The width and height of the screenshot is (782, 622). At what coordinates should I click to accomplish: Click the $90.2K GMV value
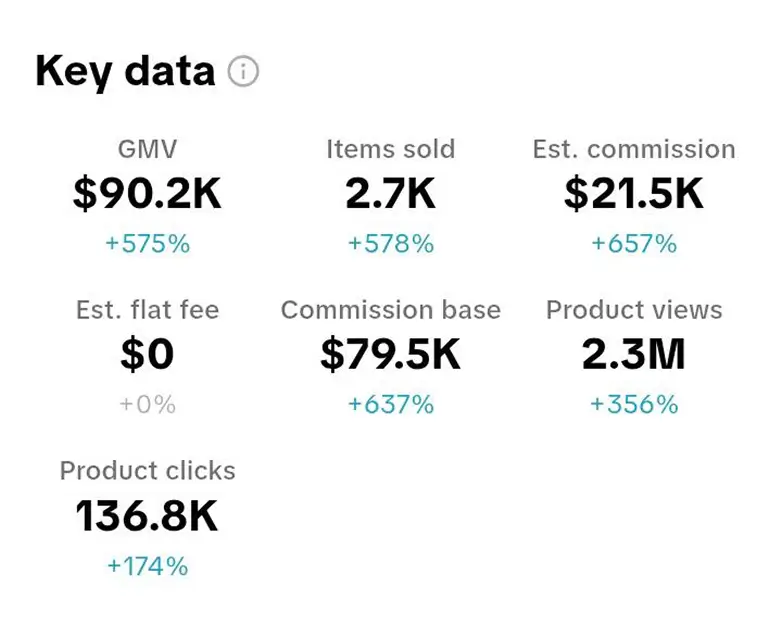[147, 194]
